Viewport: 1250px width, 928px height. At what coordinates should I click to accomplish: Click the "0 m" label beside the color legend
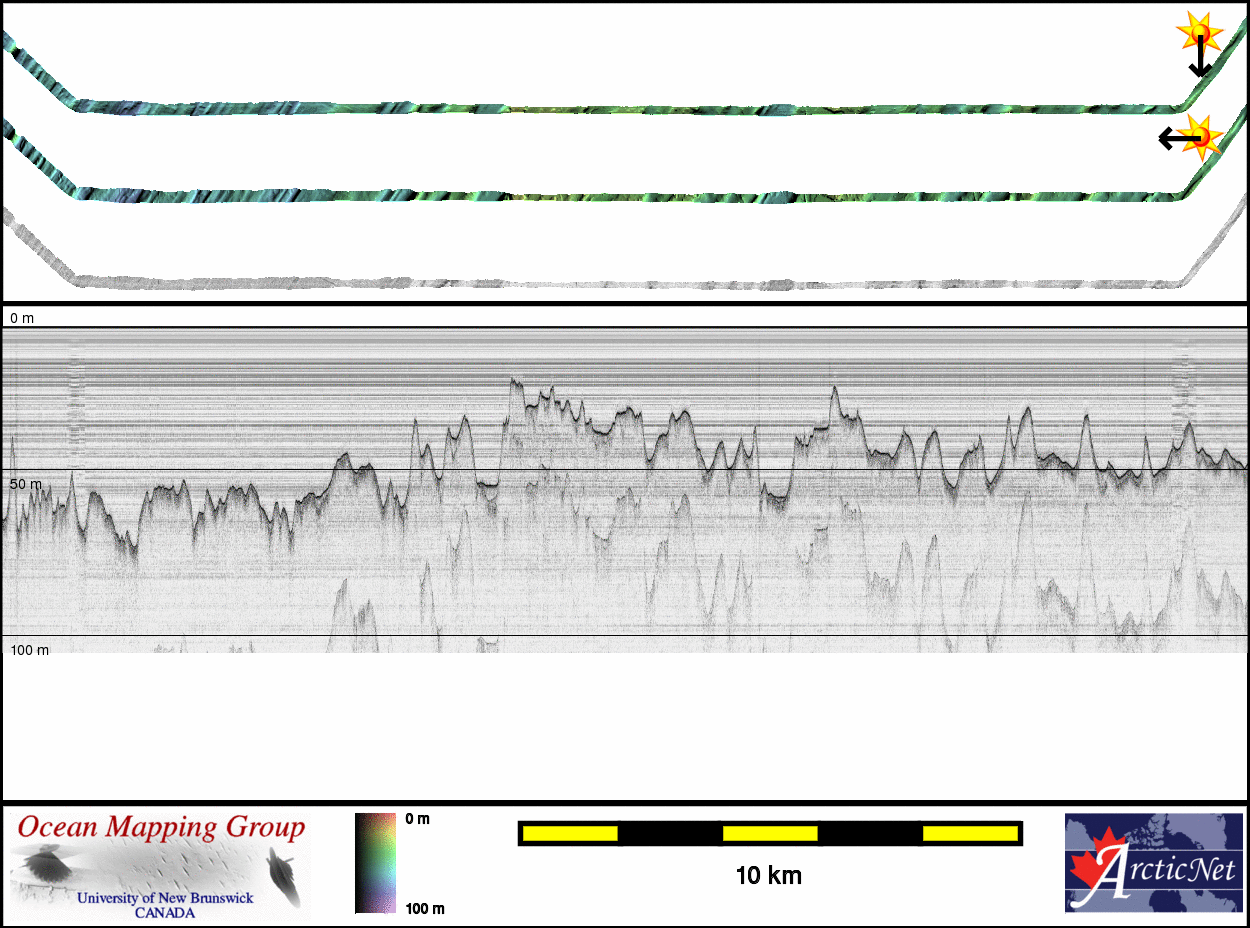coord(418,819)
